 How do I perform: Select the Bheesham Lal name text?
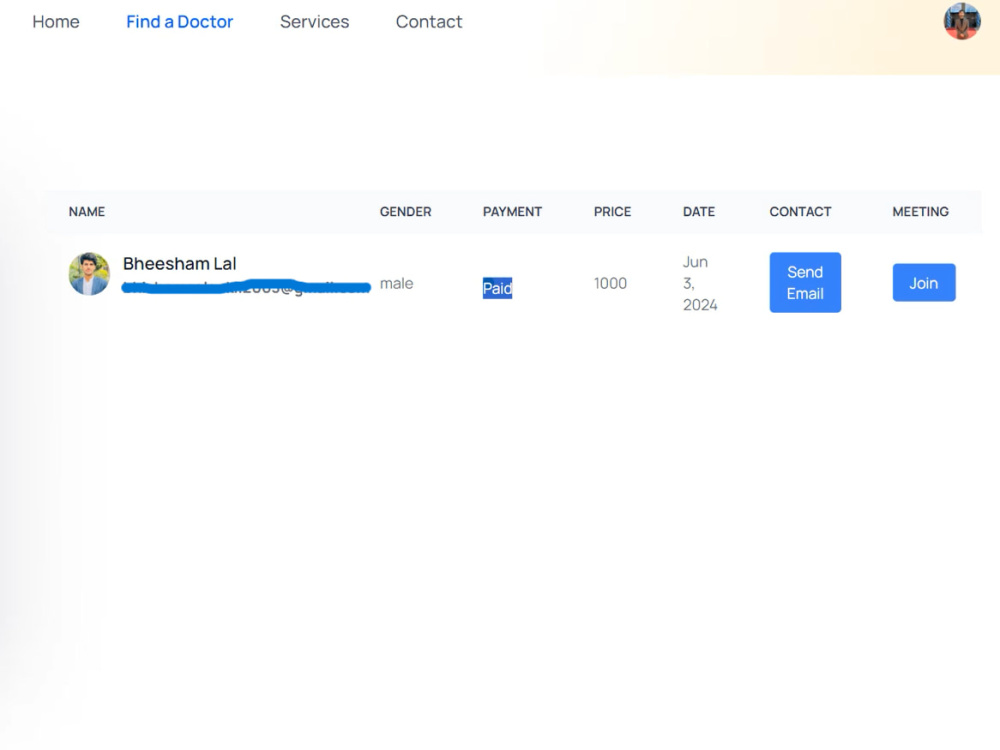point(180,263)
